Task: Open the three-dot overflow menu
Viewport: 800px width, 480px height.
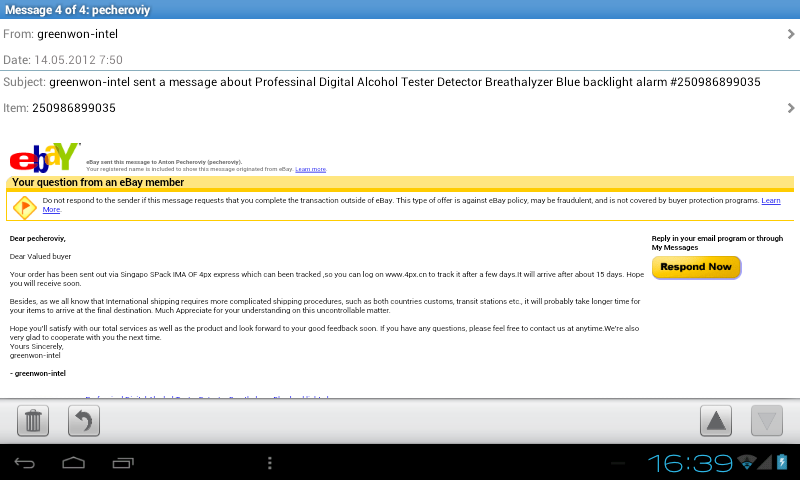Action: pyautogui.click(x=269, y=463)
